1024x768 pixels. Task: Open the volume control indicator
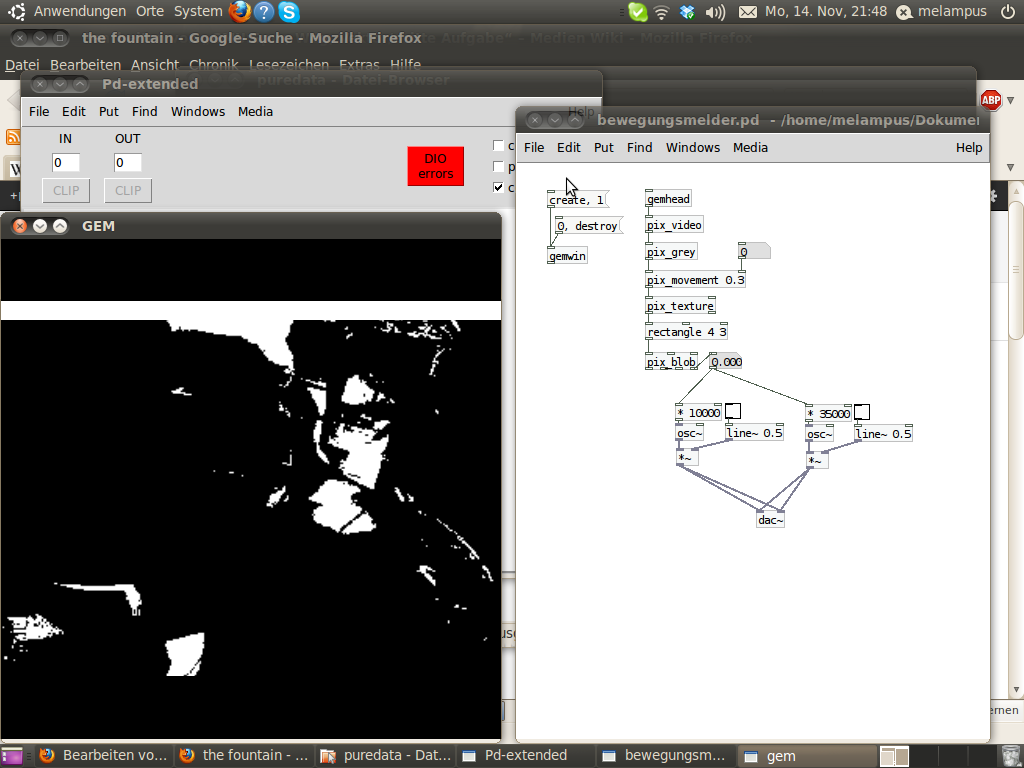[x=715, y=12]
